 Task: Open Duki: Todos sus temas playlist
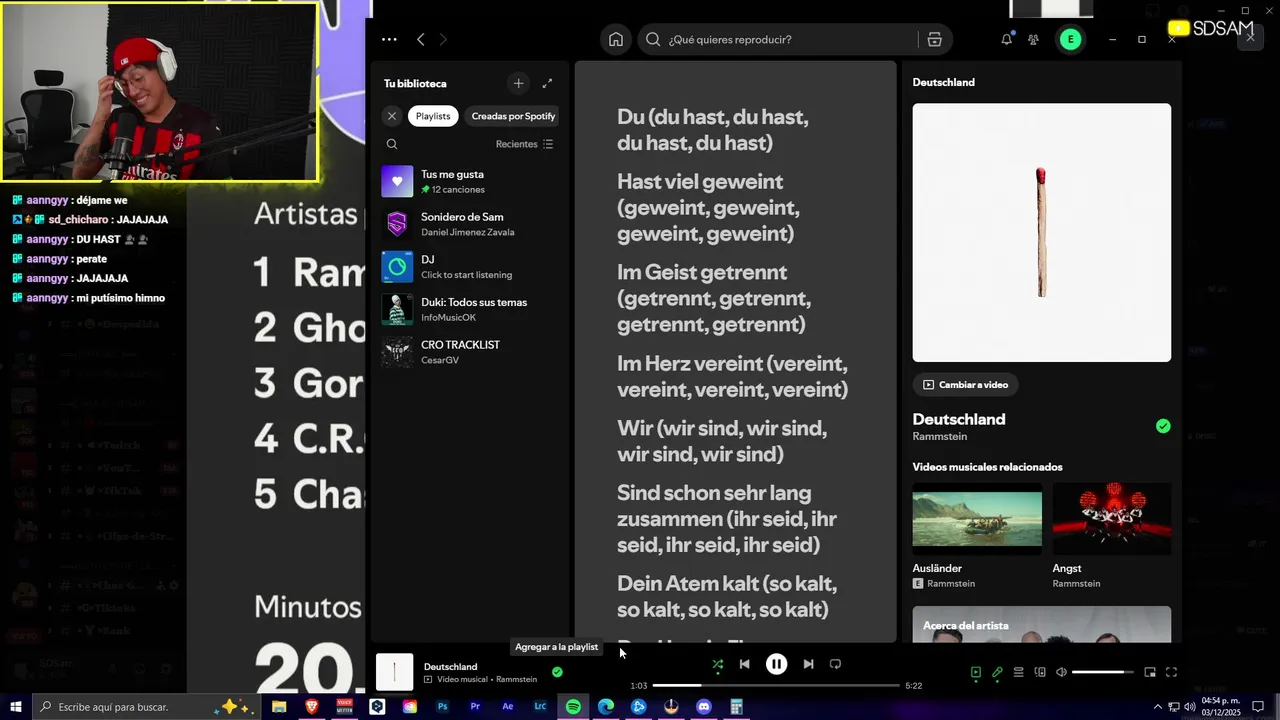[470, 309]
